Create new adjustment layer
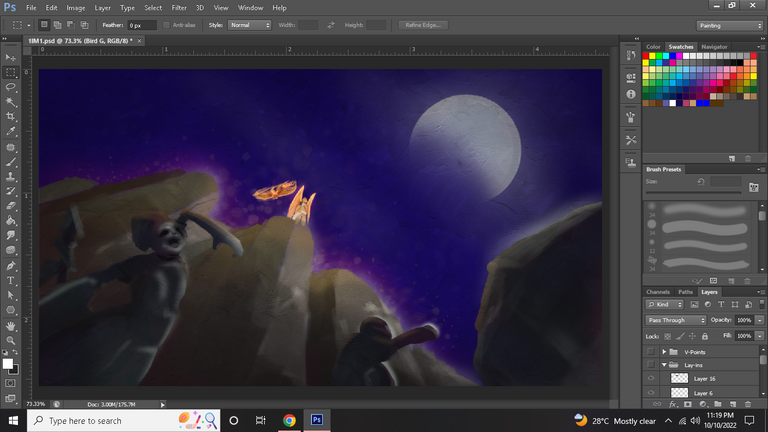Viewport: 768px width, 432px height. click(703, 404)
